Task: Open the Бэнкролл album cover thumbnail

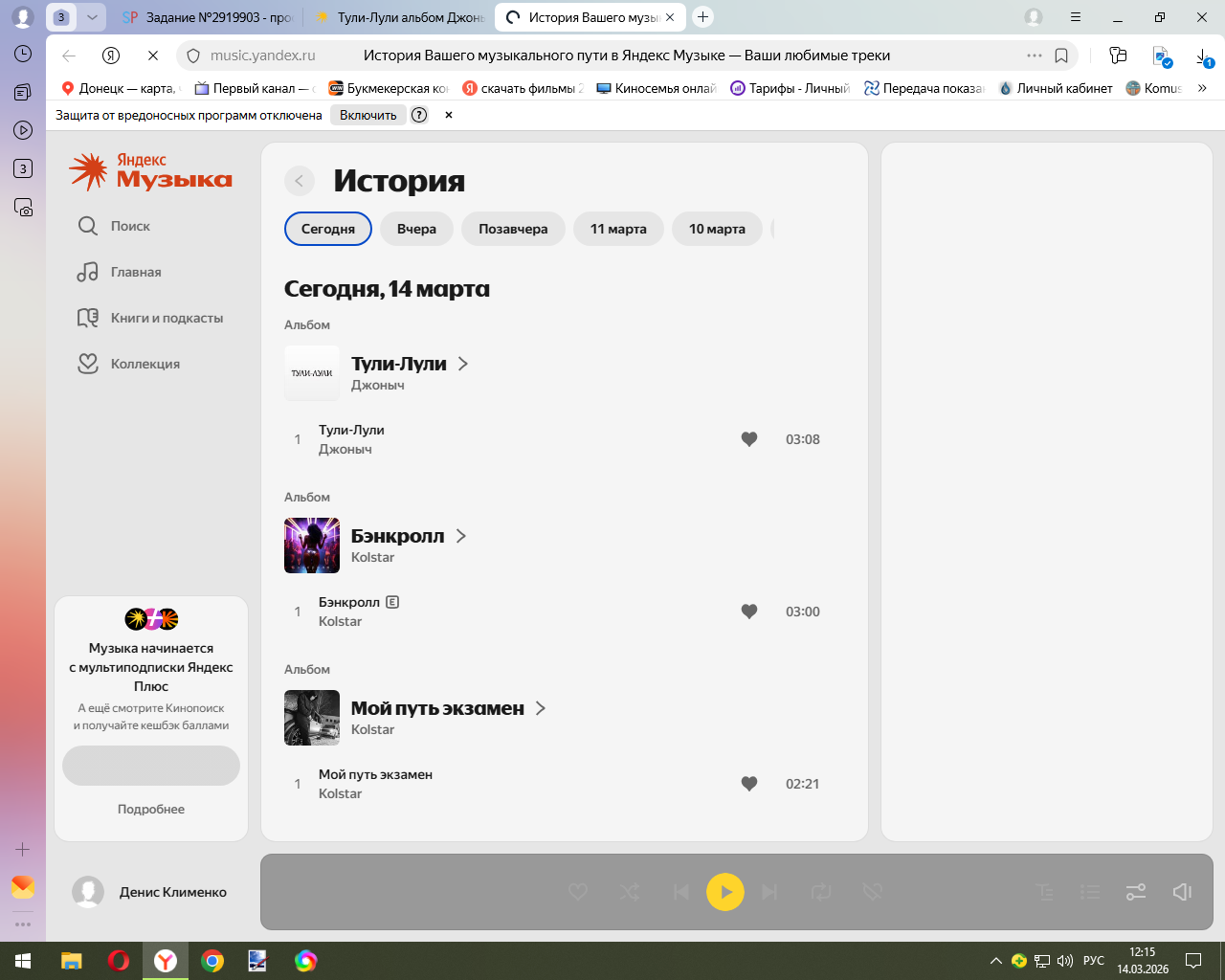Action: [312, 546]
